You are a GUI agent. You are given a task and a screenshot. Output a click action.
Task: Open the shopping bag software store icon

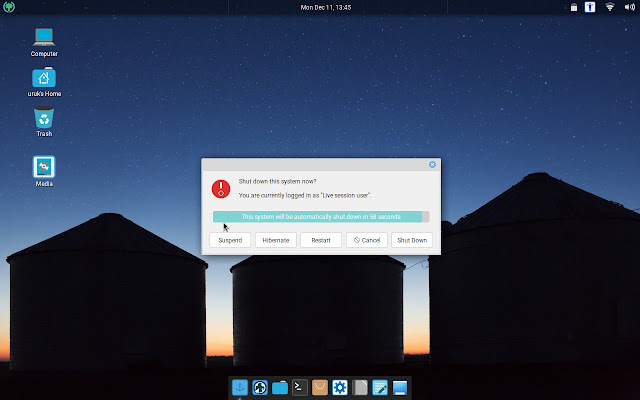[320, 387]
